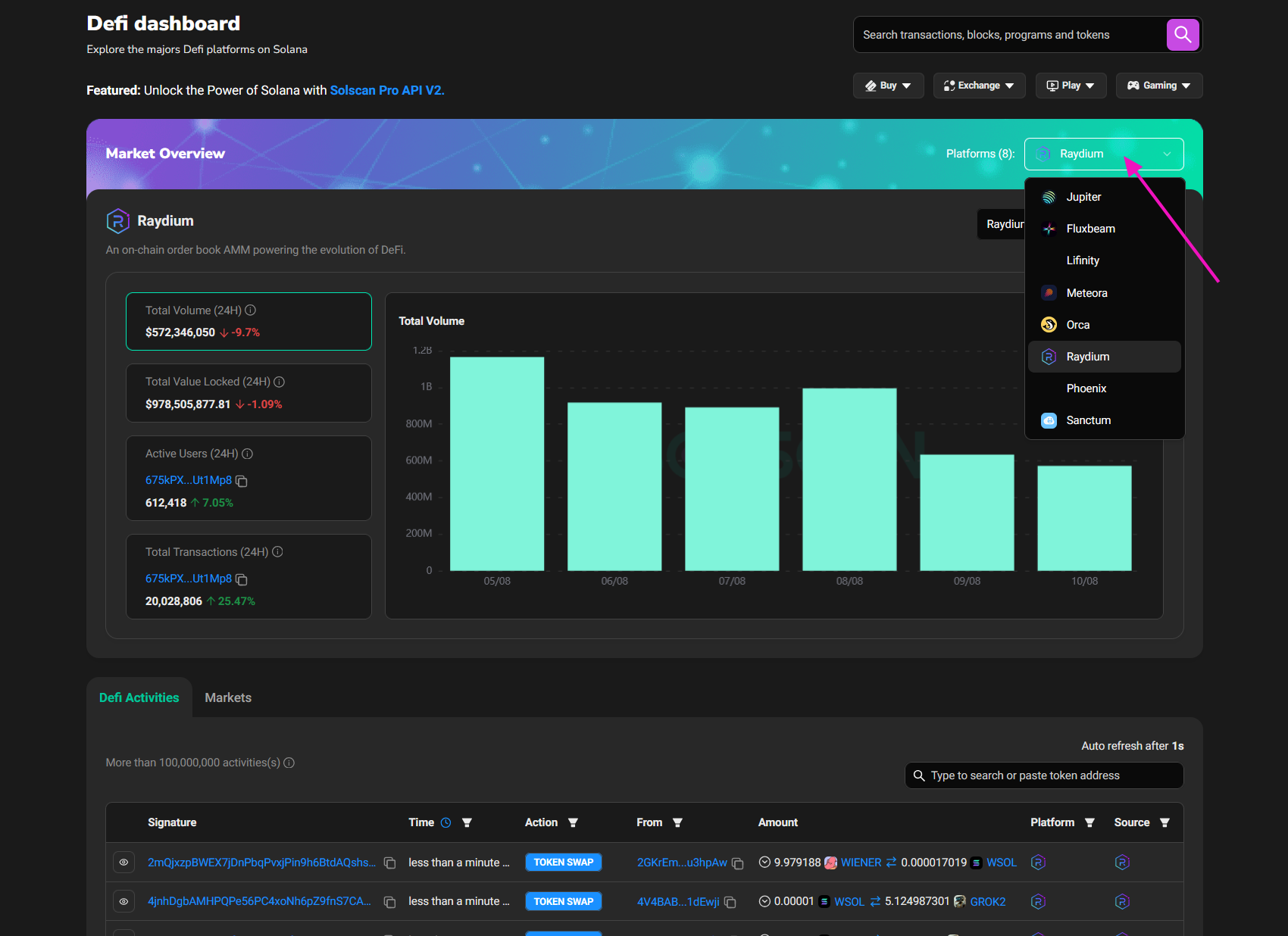
Task: Toggle the Time column clock icon
Action: click(446, 822)
